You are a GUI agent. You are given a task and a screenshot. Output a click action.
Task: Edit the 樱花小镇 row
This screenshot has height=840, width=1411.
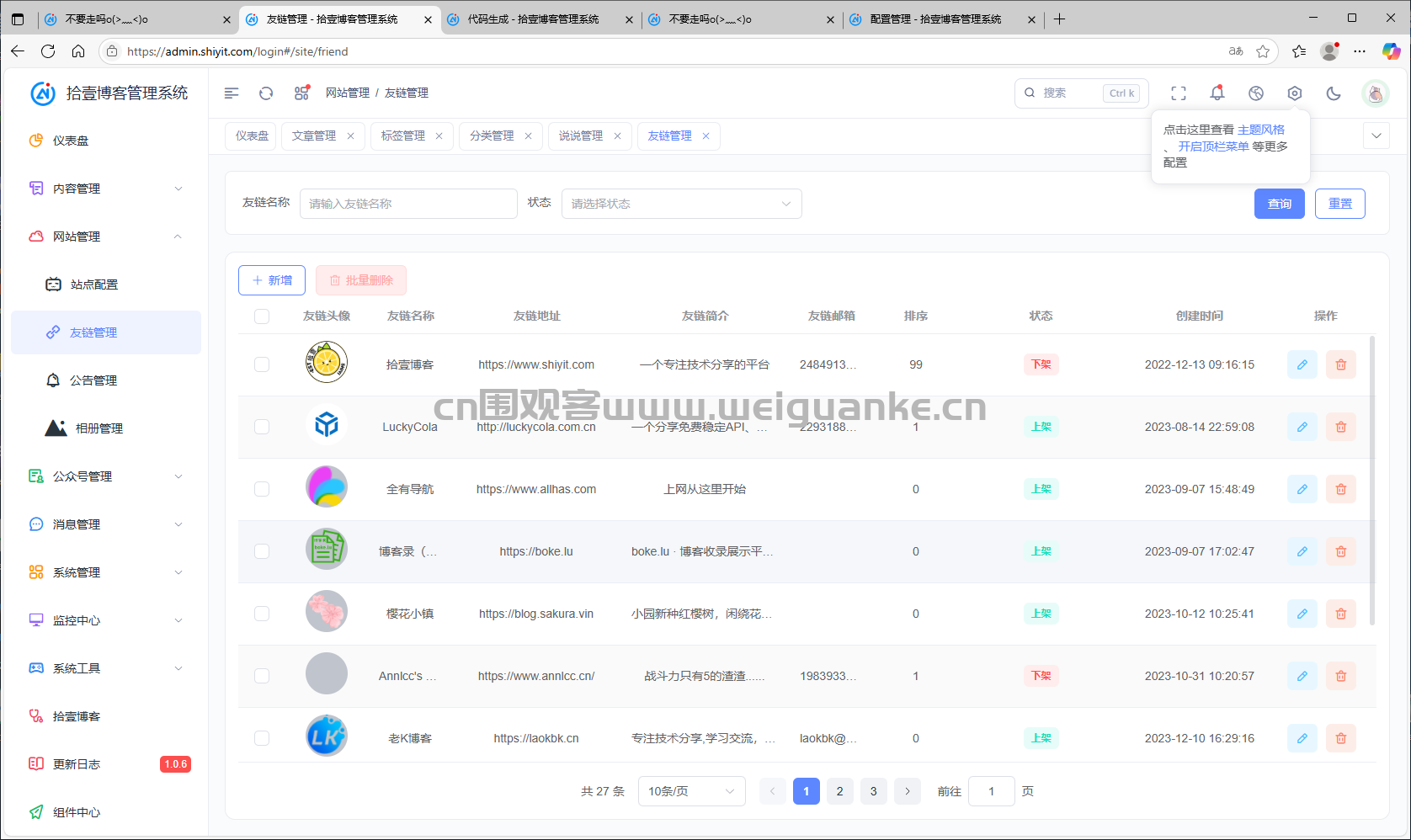[1302, 614]
